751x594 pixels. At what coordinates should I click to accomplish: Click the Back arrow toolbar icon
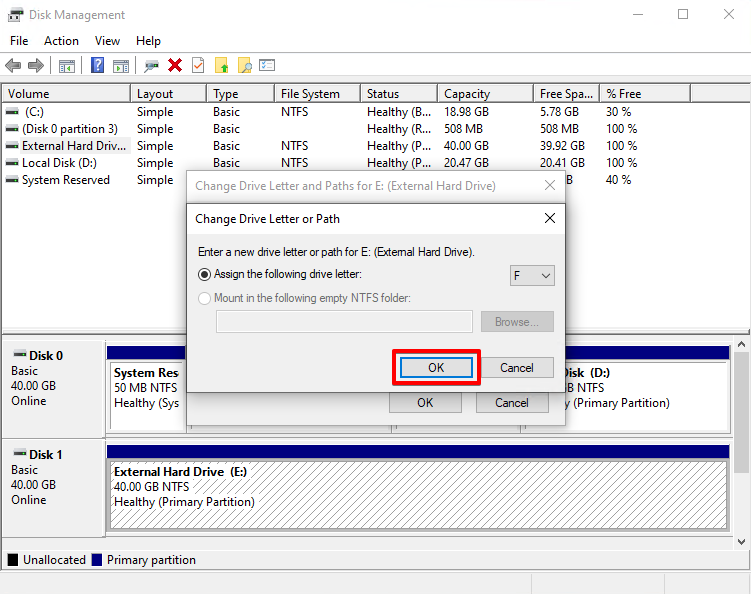[x=13, y=65]
